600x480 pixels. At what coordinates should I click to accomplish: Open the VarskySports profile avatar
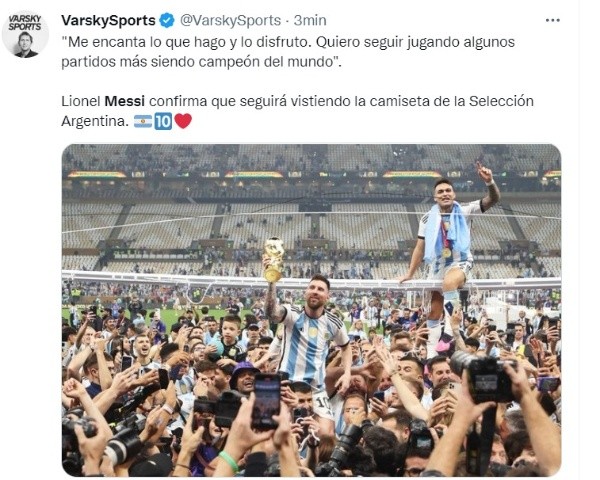[25, 35]
